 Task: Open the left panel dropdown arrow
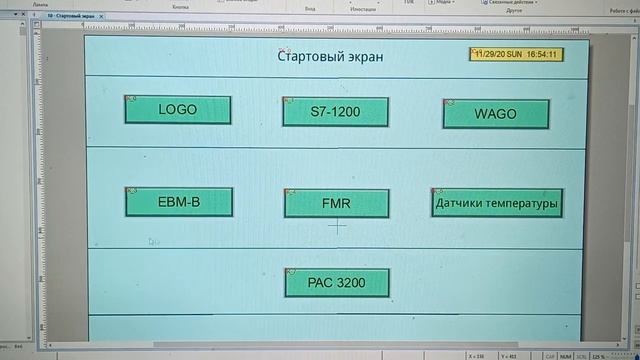pyautogui.click(x=16, y=14)
